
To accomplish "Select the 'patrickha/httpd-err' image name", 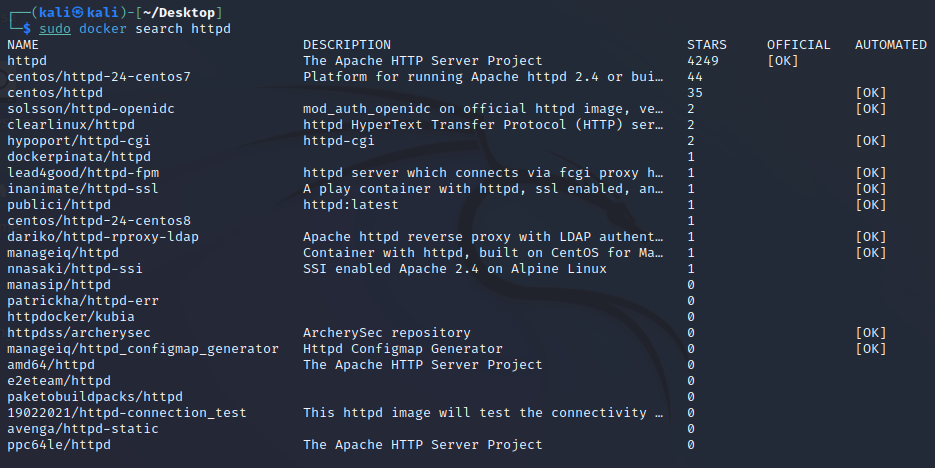I will pos(83,301).
